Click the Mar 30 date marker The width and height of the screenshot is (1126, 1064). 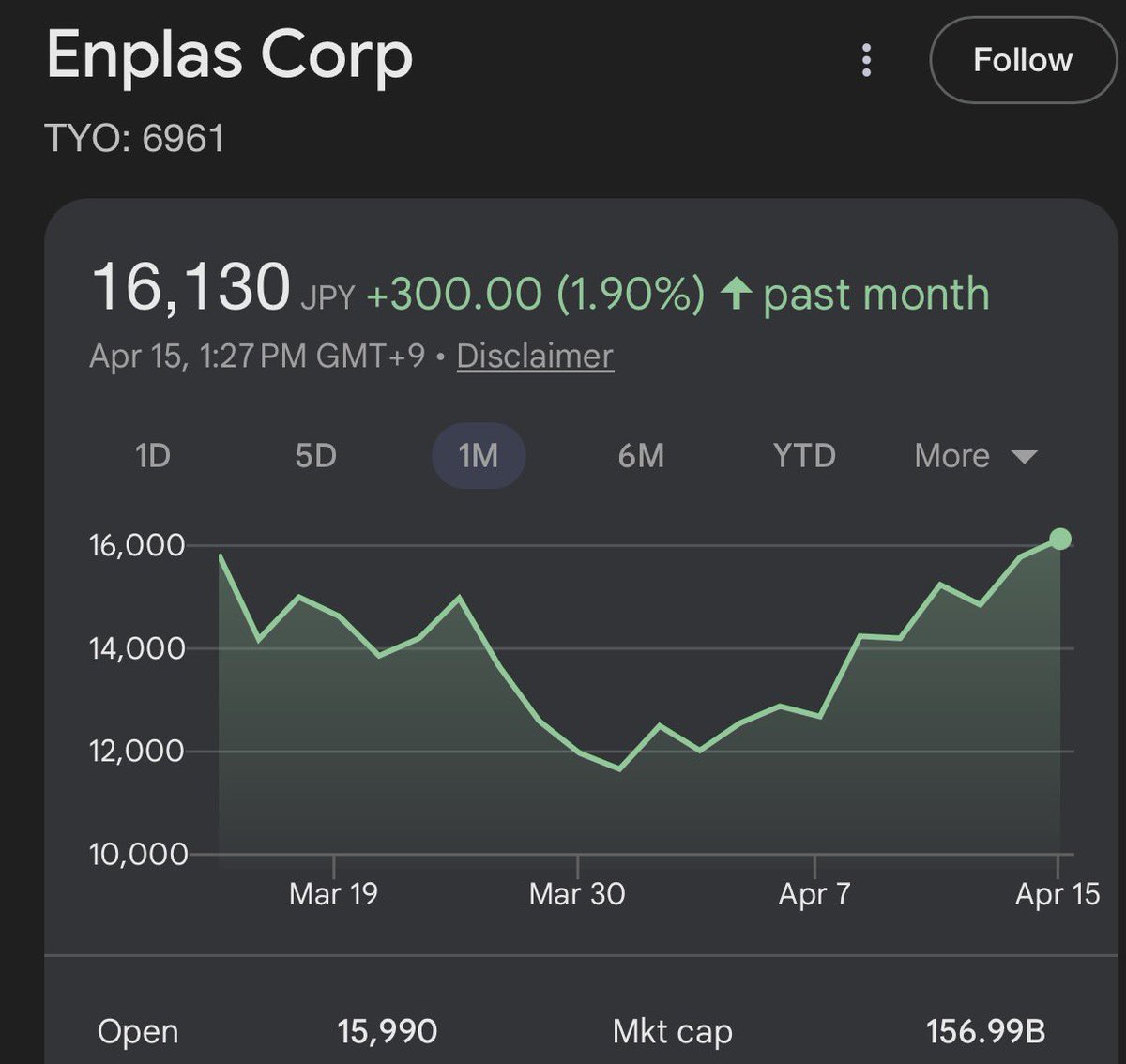click(x=577, y=894)
